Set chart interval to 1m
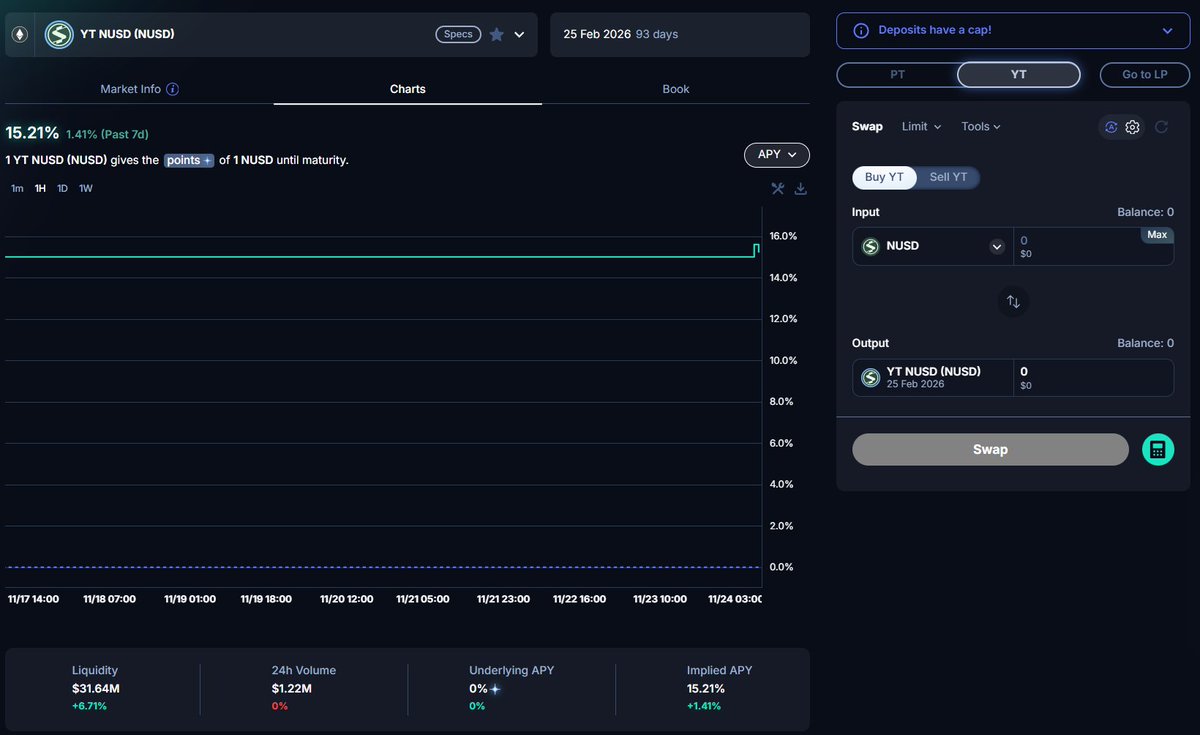This screenshot has width=1200, height=735. tap(17, 188)
